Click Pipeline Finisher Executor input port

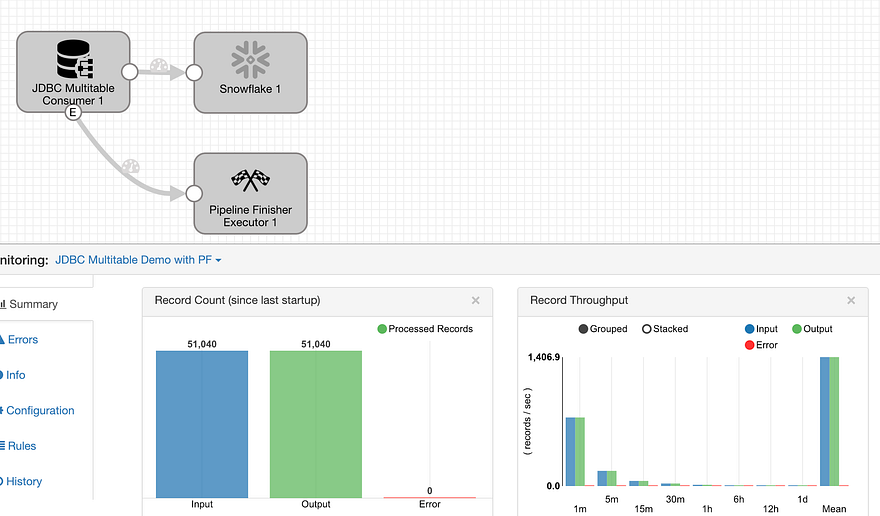tap(194, 193)
